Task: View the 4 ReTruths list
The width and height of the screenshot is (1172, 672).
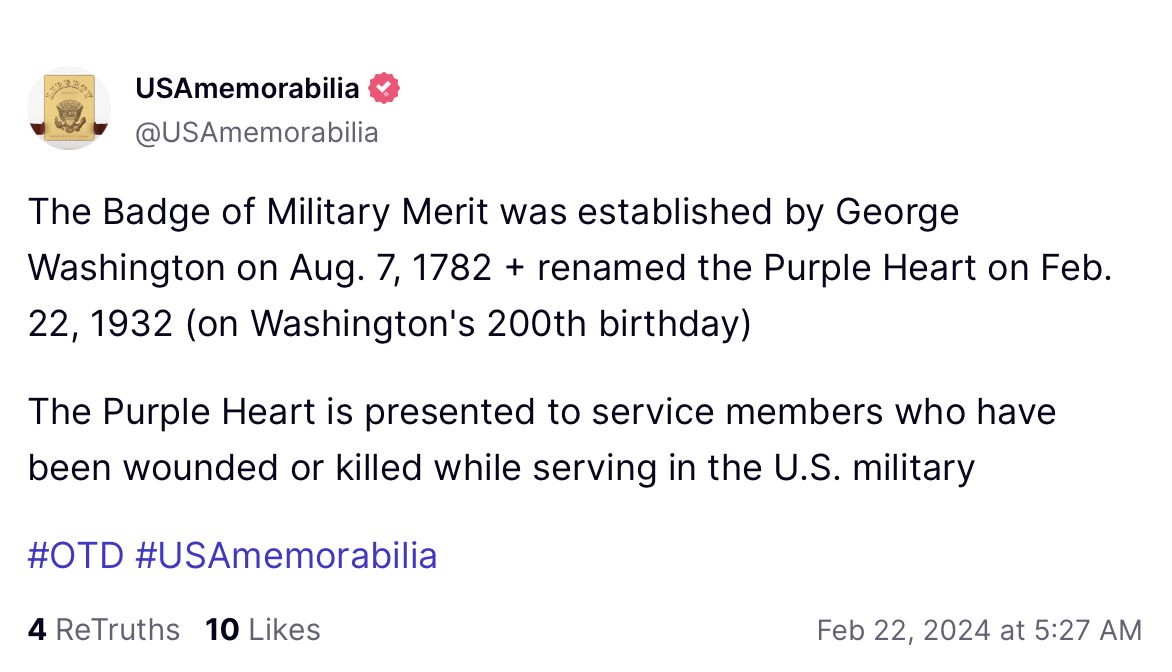Action: click(x=104, y=630)
